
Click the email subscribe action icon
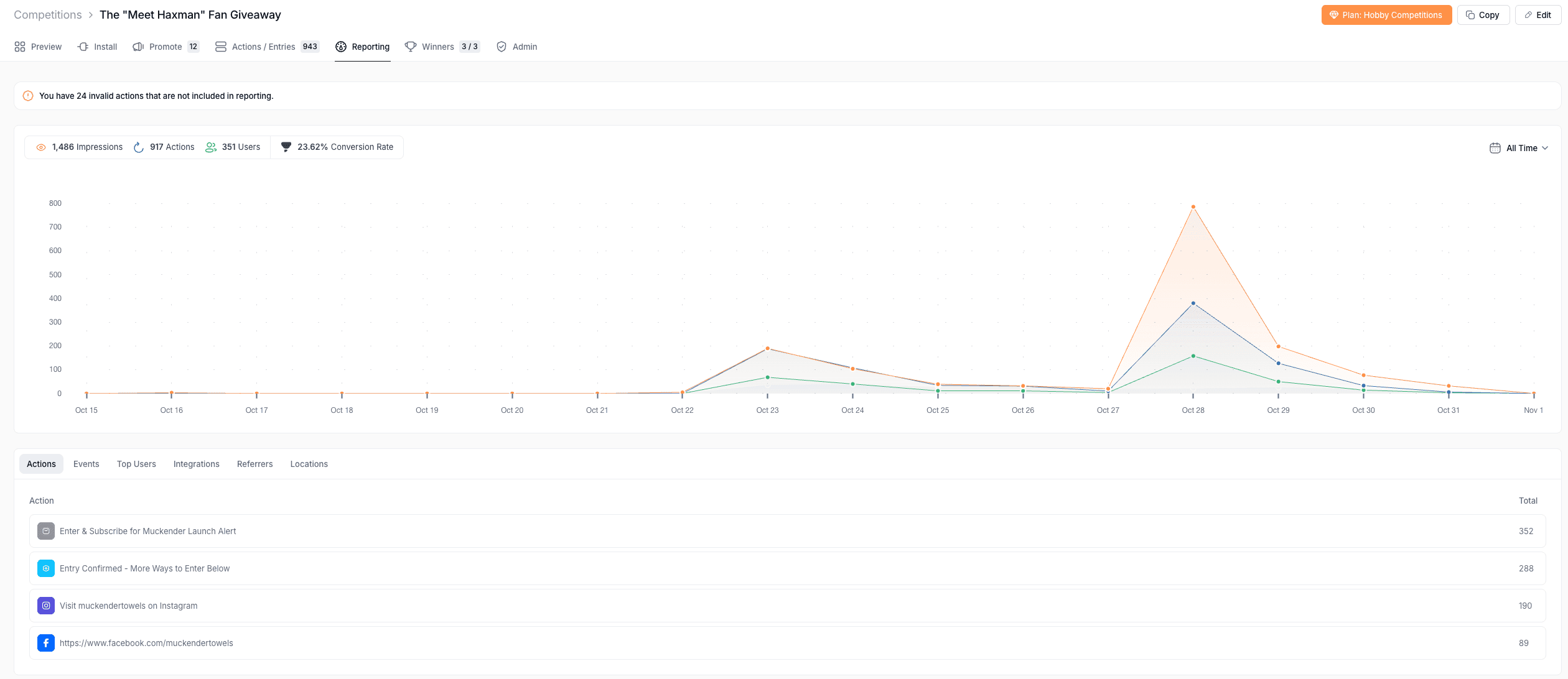[x=46, y=531]
